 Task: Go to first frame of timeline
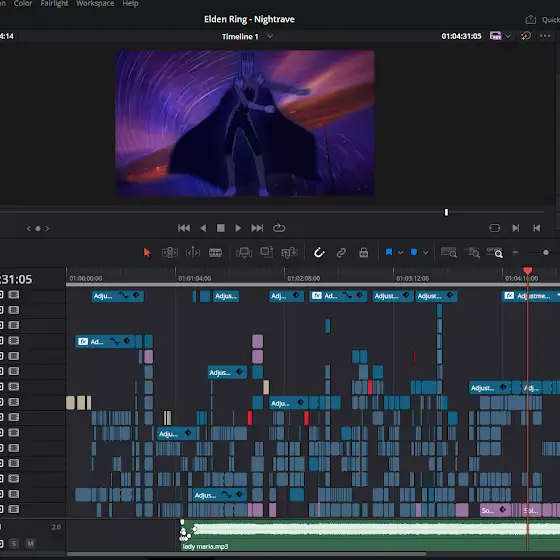coord(184,228)
